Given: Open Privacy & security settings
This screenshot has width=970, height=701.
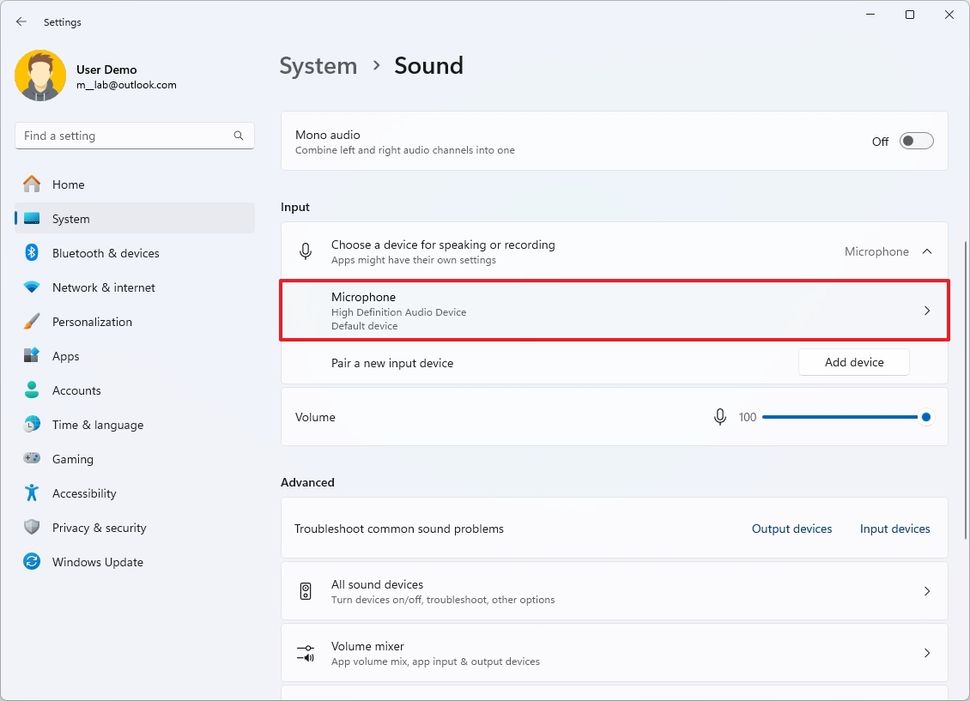Looking at the screenshot, I should pyautogui.click(x=100, y=527).
